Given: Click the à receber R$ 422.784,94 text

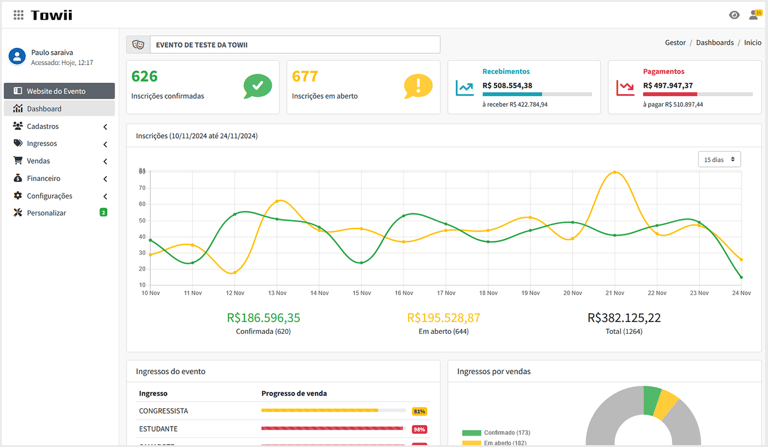Looking at the screenshot, I should 515,104.
